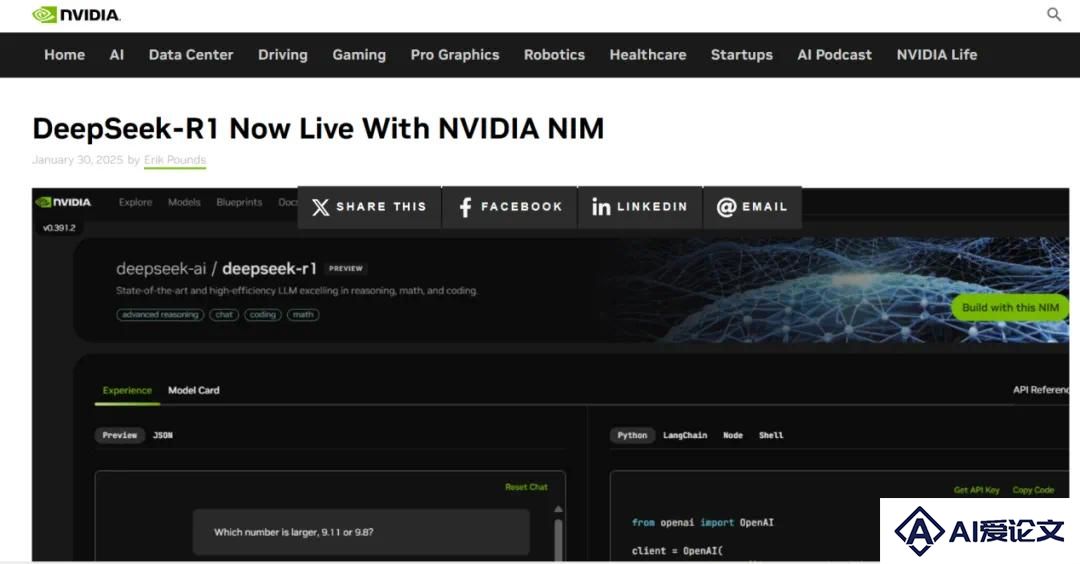
Task: Click the v0.391.2 version label
Action: (59, 228)
